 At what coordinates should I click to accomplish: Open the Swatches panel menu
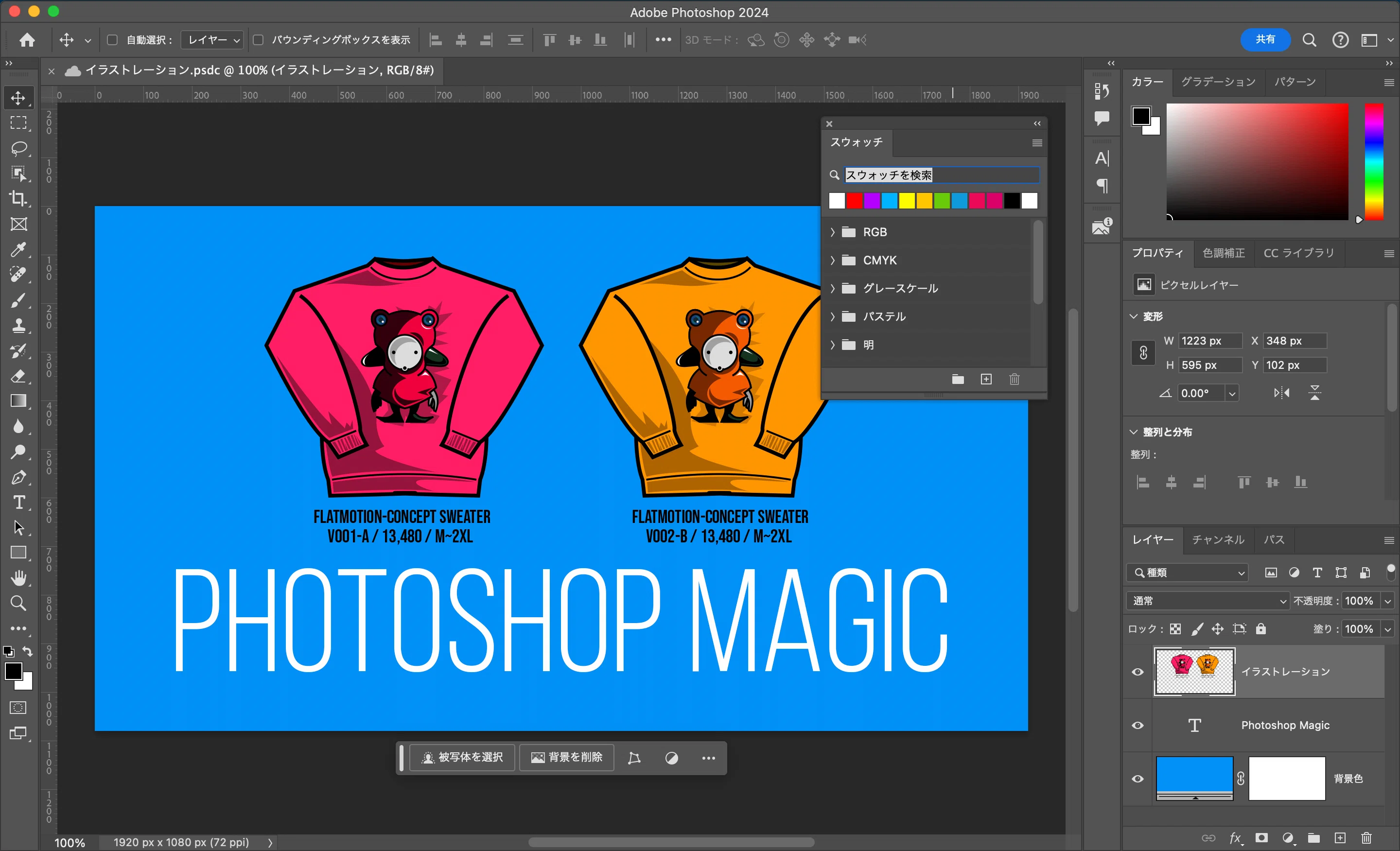point(1037,142)
